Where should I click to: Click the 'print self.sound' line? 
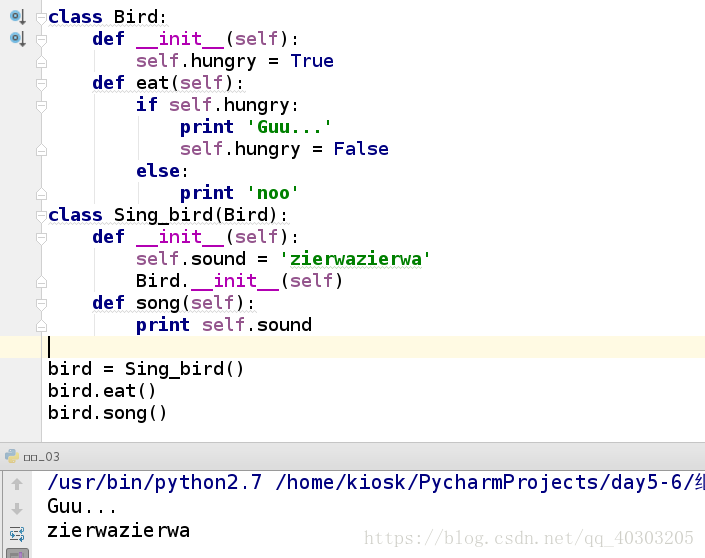click(x=224, y=325)
